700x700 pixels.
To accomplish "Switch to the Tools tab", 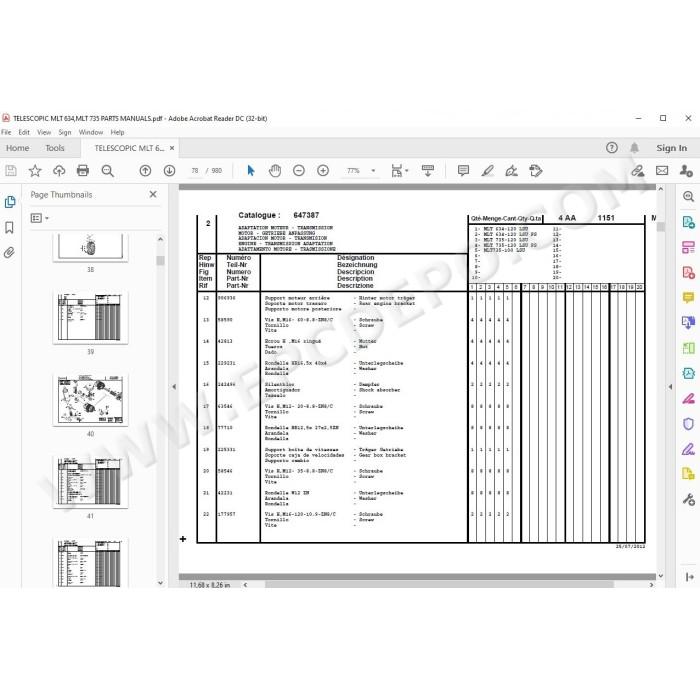I will 55,148.
